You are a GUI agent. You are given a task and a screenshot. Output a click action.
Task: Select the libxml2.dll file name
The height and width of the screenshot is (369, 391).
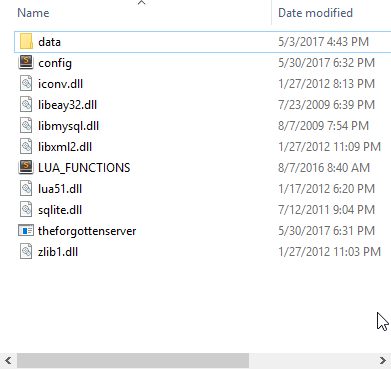point(65,147)
